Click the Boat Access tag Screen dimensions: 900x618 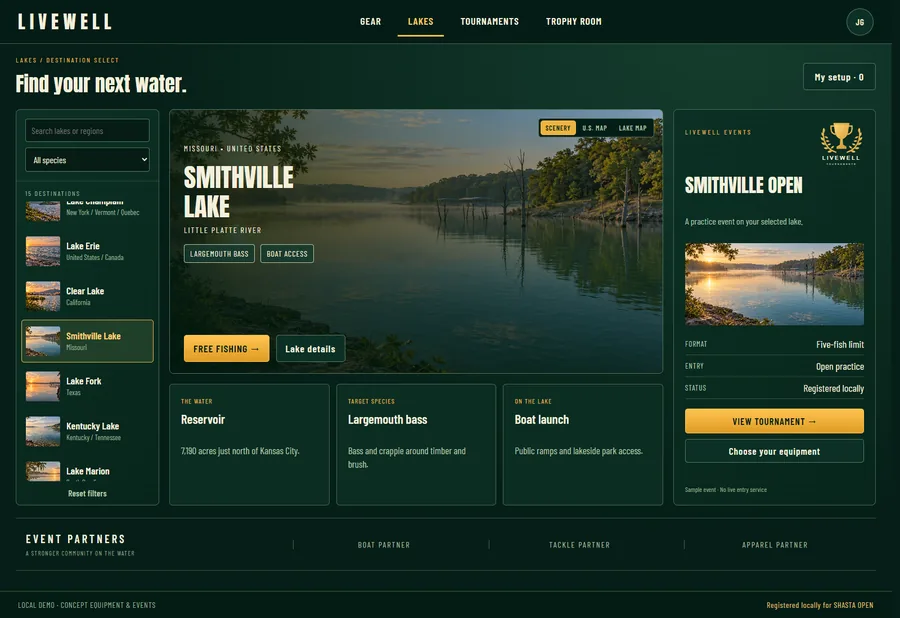click(287, 254)
